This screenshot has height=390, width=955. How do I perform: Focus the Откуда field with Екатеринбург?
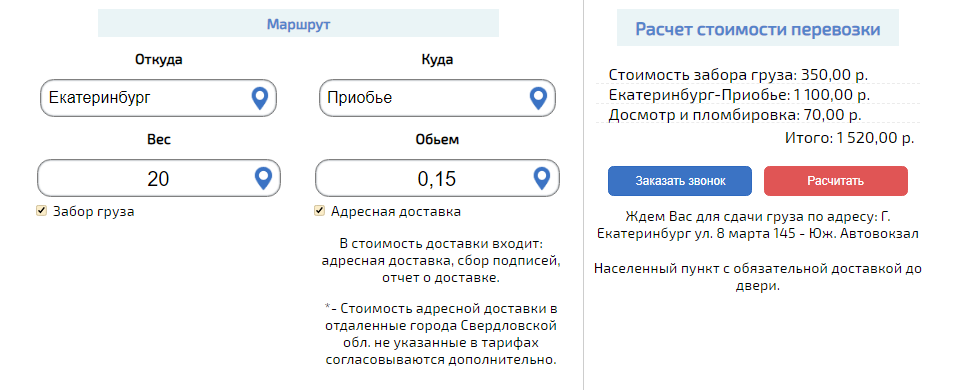(x=158, y=98)
